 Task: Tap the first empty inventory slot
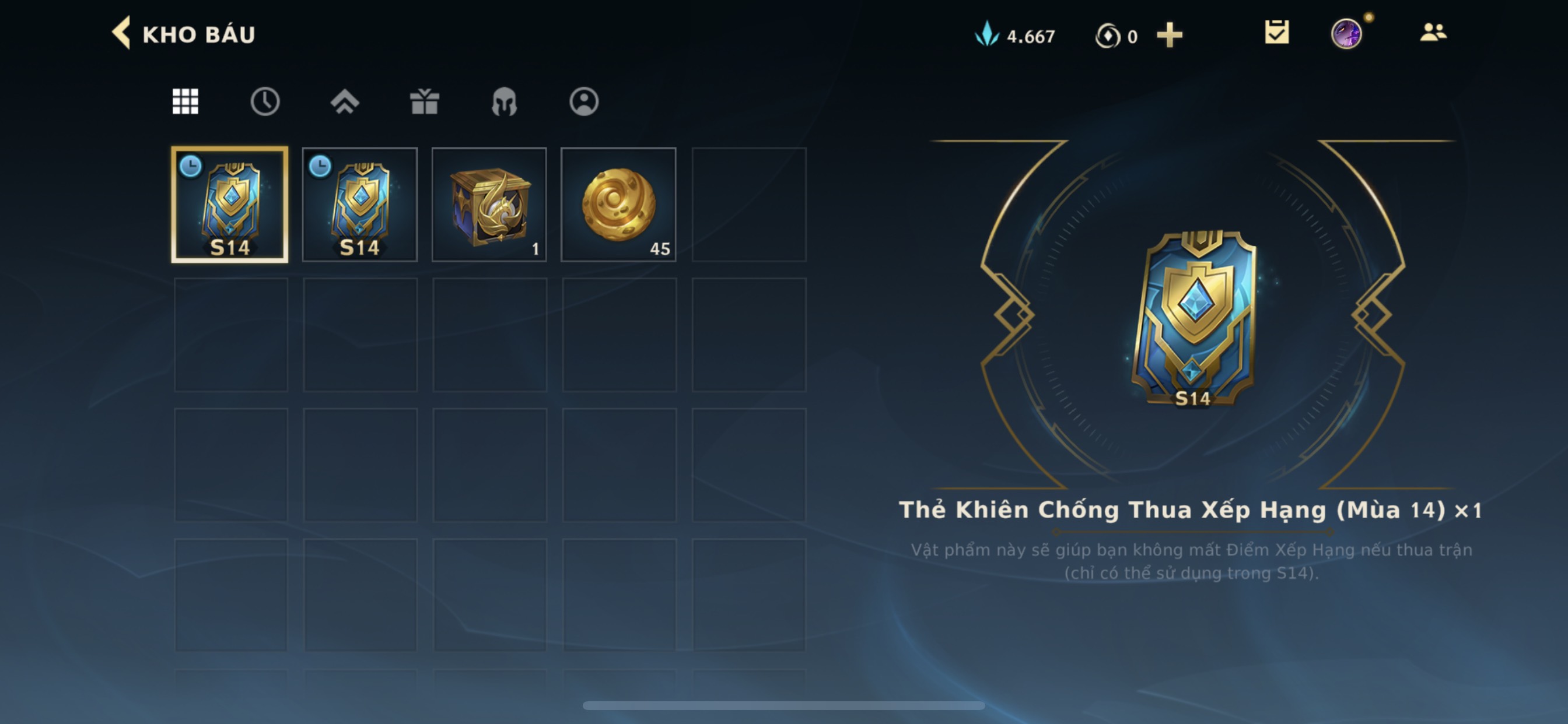(x=748, y=205)
